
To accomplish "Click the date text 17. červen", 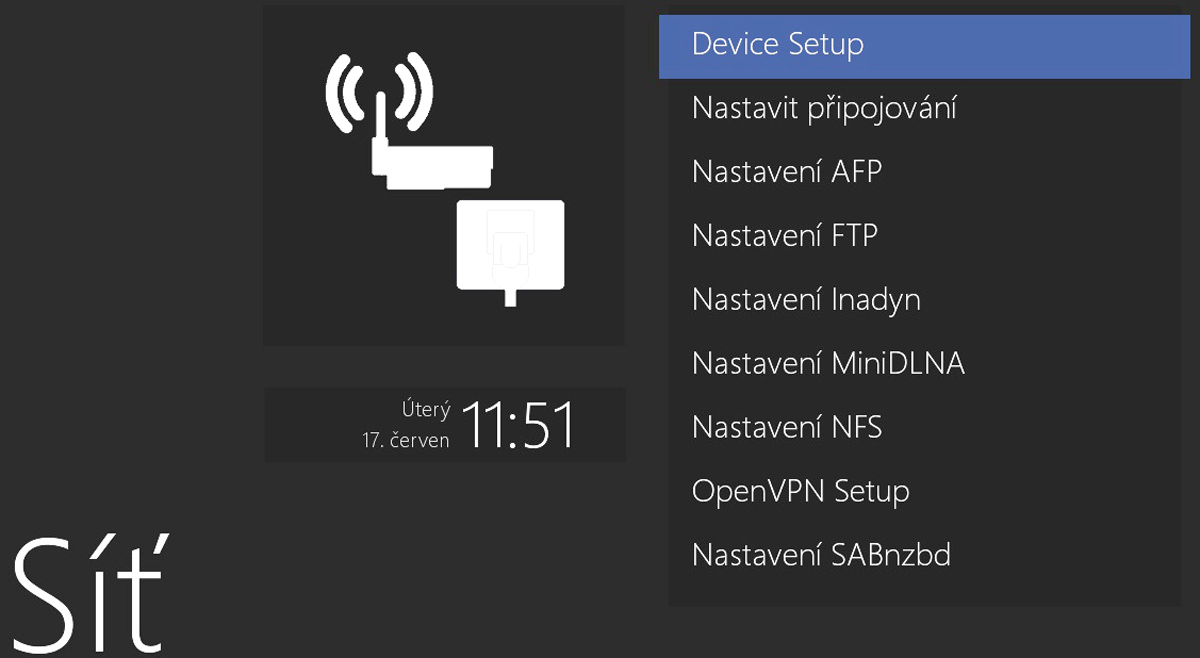I will tap(406, 439).
